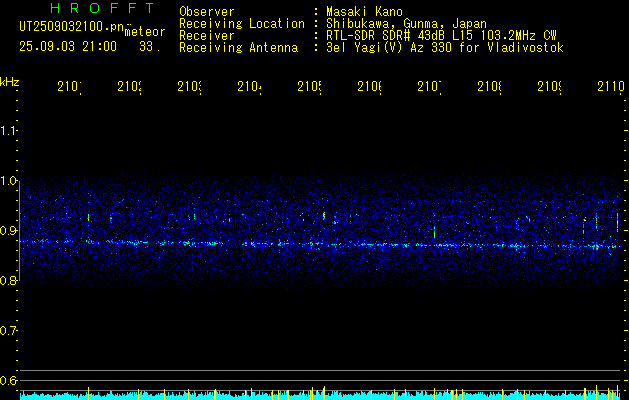
Task: Select the 3el Yagi(V) Az 330 antenna text
Action: tap(445, 48)
